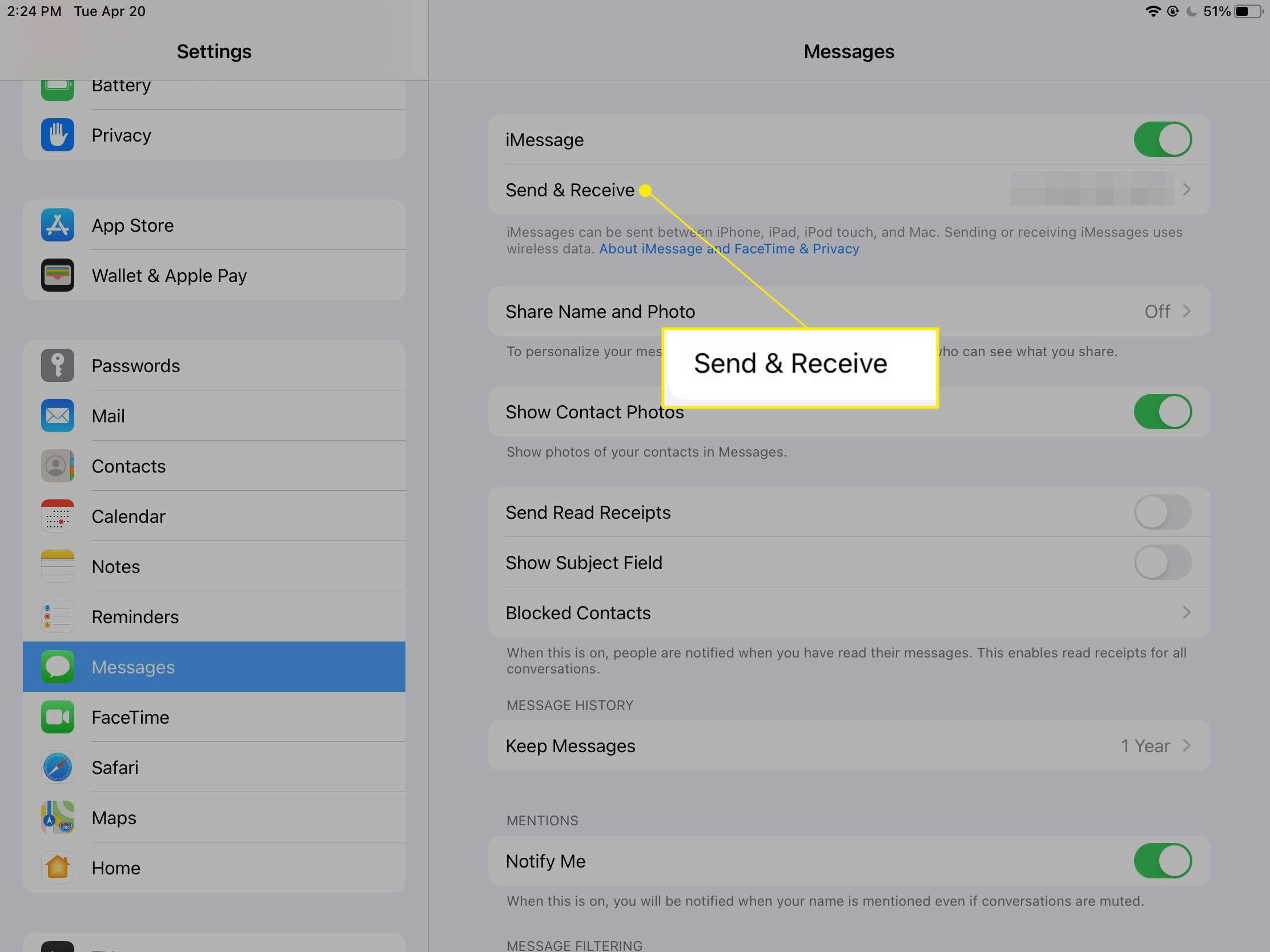Screen dimensions: 1270x952
Task: Tap the blurred Send & Receive address value
Action: [x=1092, y=188]
